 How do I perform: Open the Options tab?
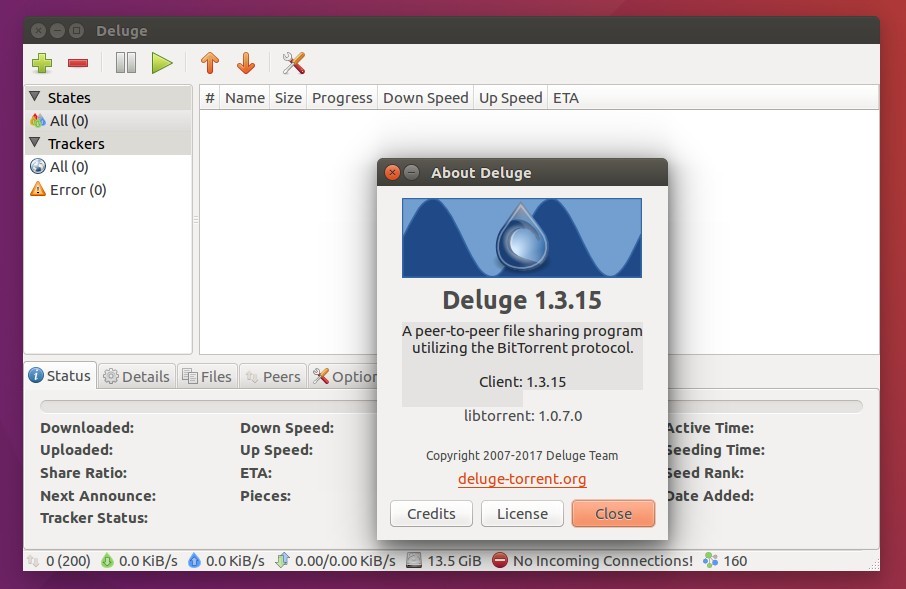(344, 377)
